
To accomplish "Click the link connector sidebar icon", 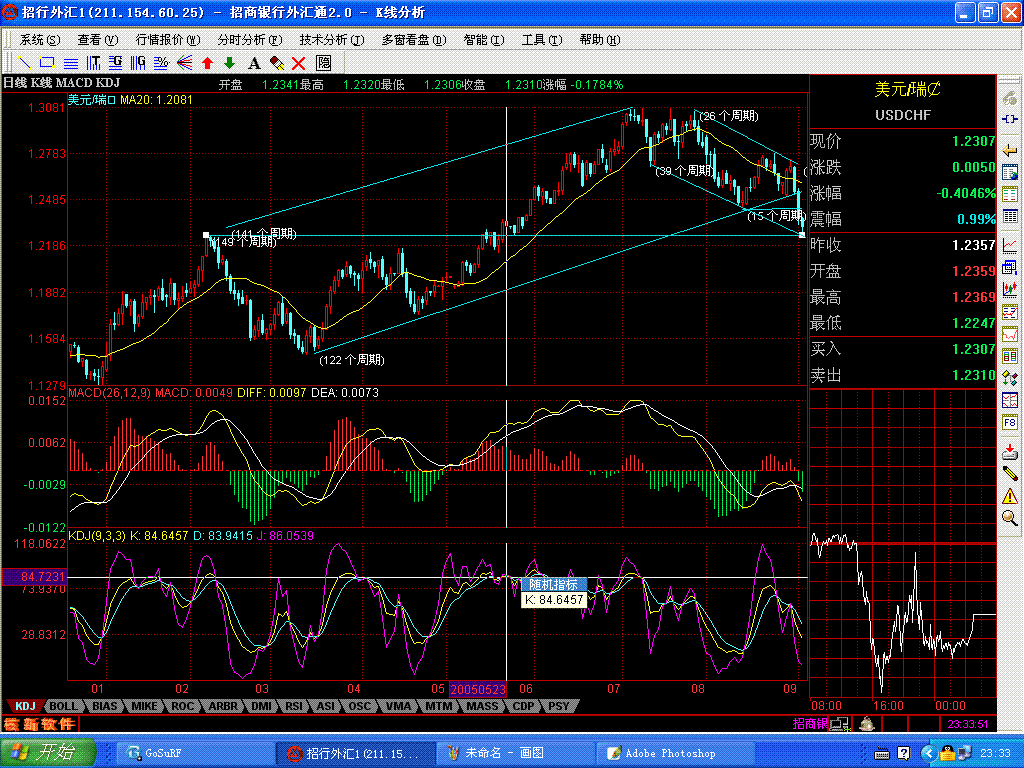I will click(1010, 119).
